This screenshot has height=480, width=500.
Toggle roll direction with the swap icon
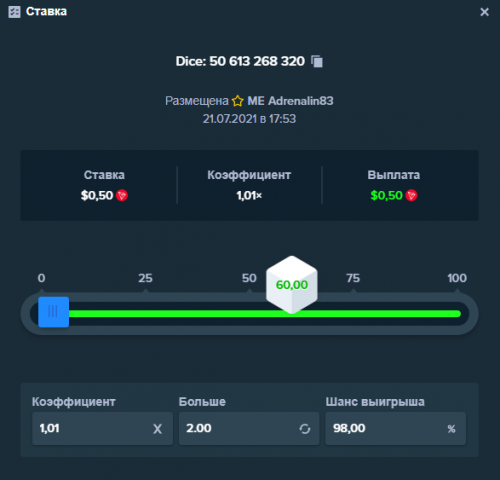pyautogui.click(x=305, y=429)
